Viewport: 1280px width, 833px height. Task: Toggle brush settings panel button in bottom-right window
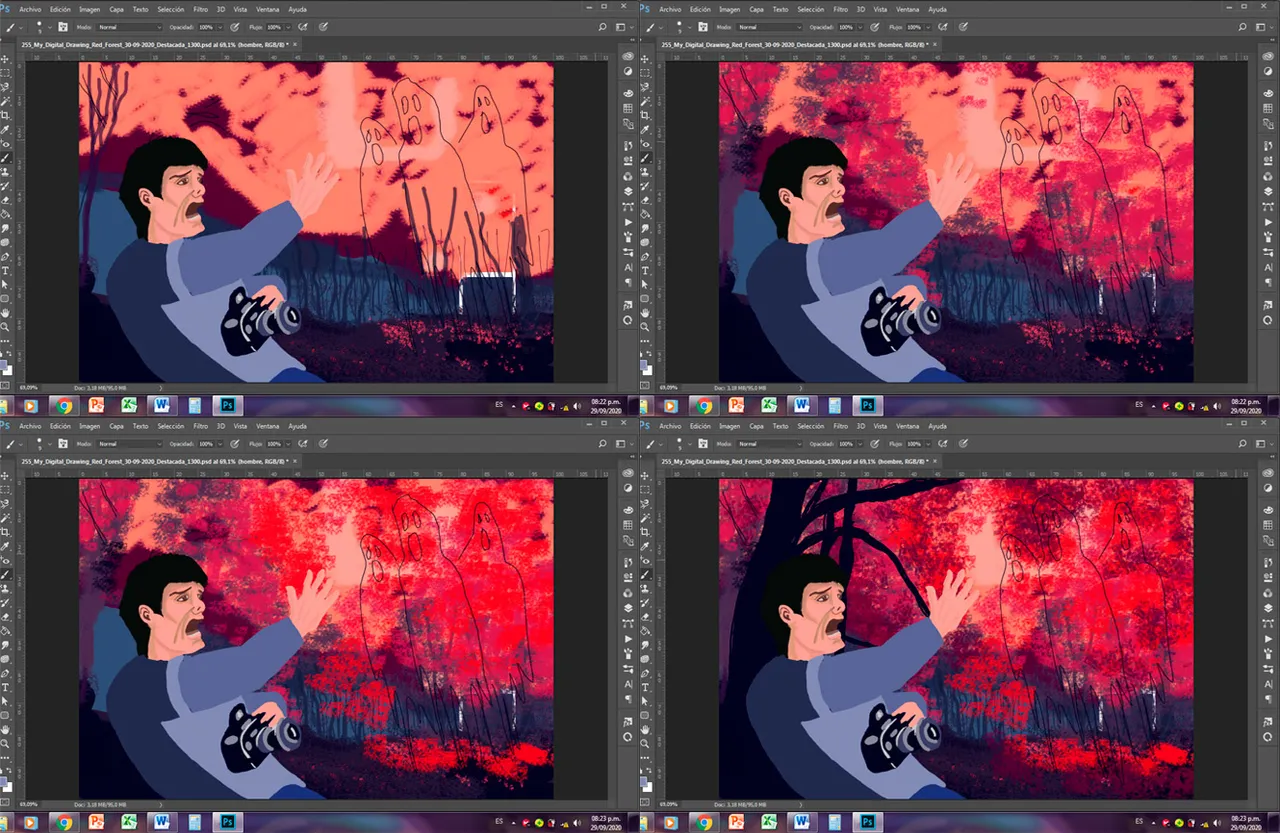pos(703,443)
